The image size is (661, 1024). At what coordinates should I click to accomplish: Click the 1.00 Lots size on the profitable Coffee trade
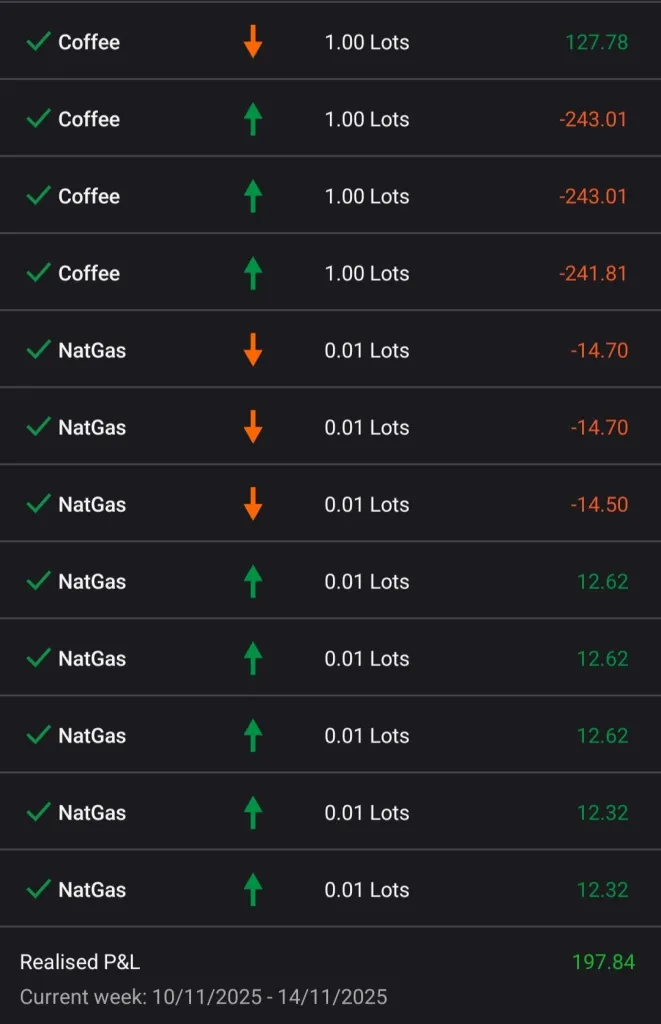tap(367, 42)
